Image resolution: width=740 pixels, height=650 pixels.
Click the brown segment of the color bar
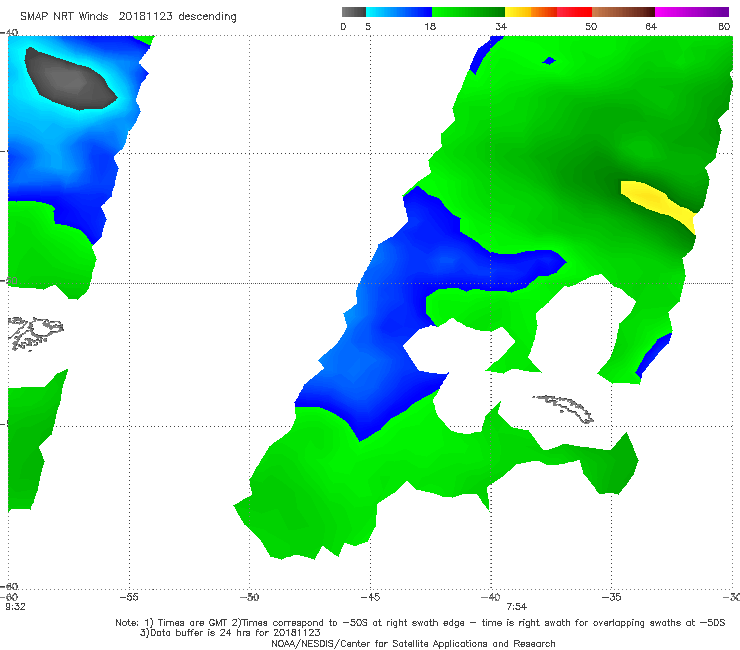[x=623, y=12]
